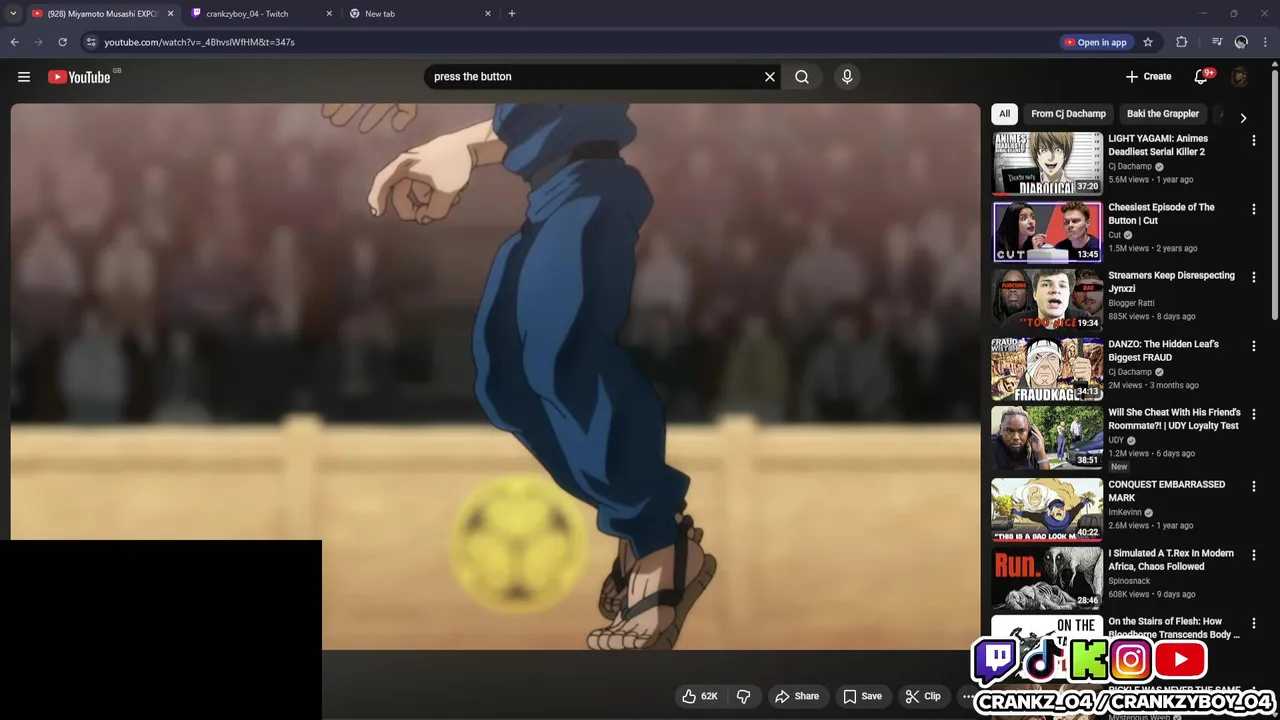Open LIGHT YAGAMI video thumbnail

(1047, 163)
